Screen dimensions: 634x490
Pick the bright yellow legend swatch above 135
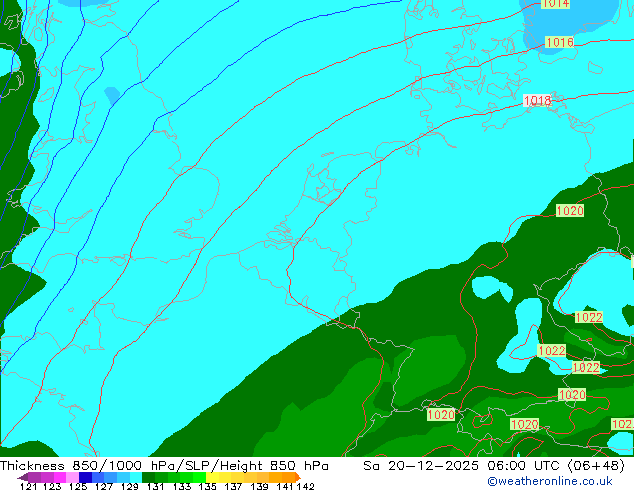point(212,477)
